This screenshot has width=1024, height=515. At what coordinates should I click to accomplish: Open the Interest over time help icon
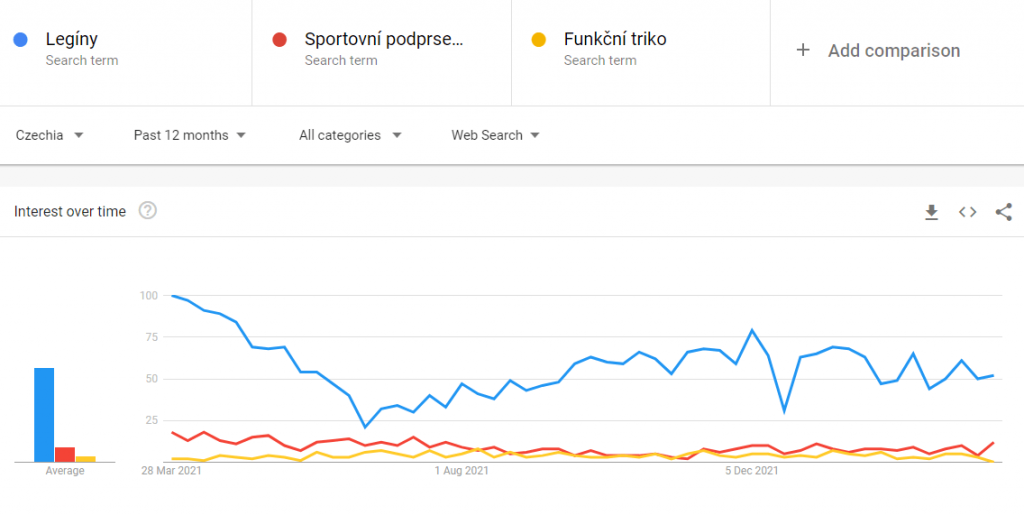pyautogui.click(x=148, y=211)
